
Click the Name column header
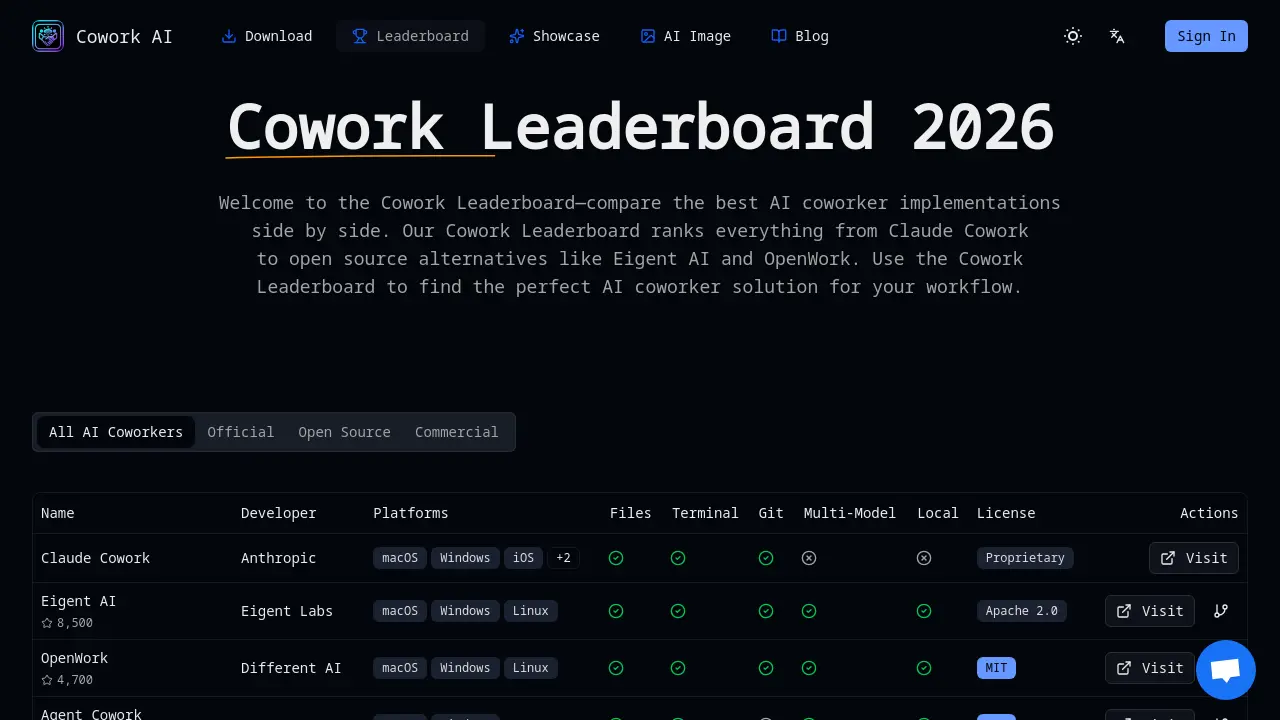57,513
